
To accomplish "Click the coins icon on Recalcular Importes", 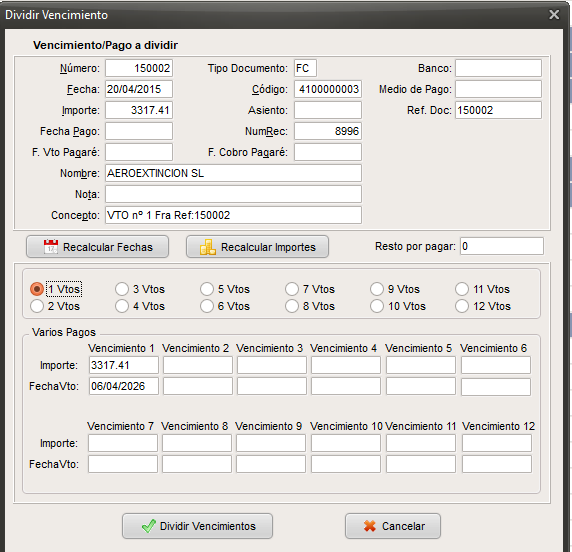I will click(208, 247).
